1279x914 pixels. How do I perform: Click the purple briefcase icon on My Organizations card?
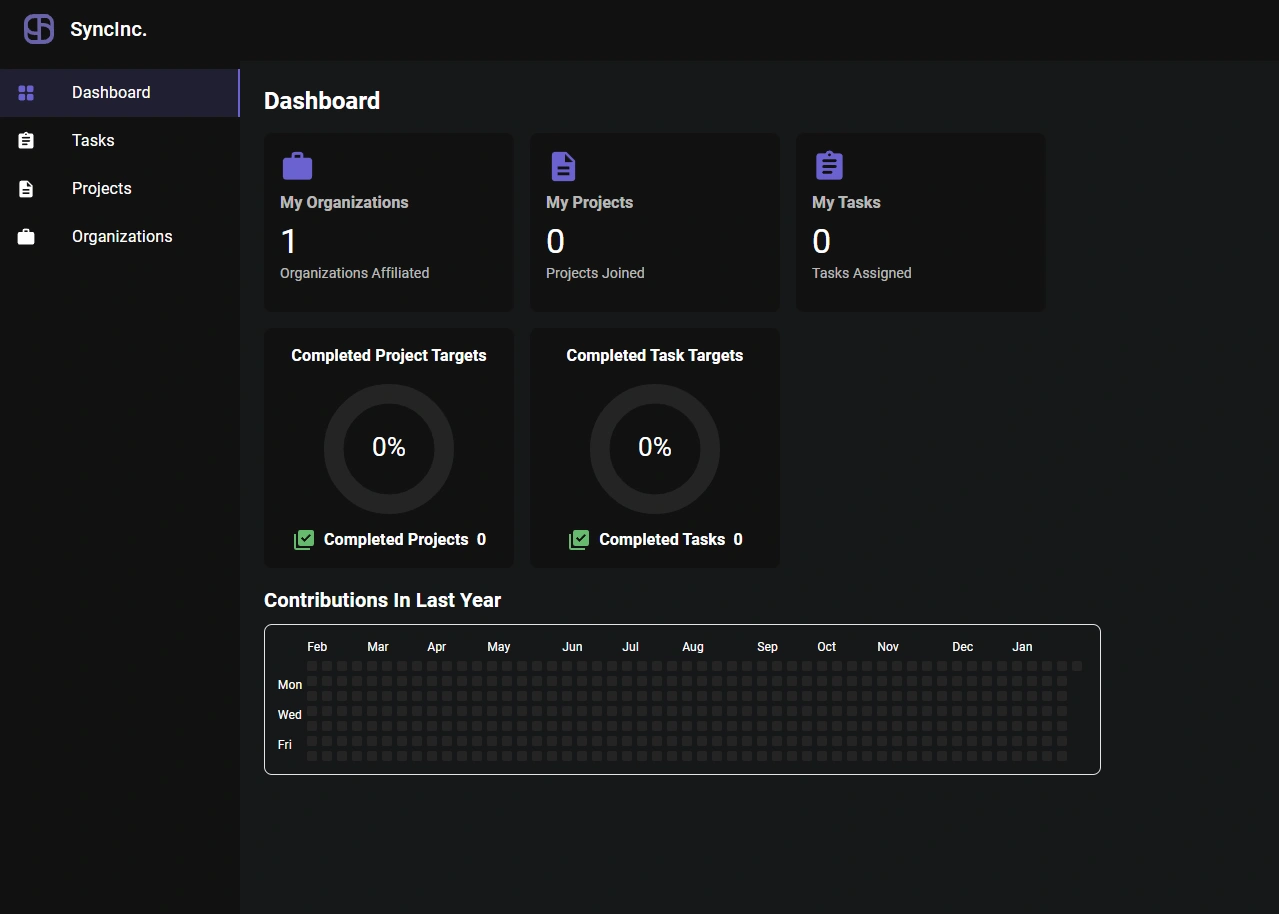pyautogui.click(x=297, y=166)
